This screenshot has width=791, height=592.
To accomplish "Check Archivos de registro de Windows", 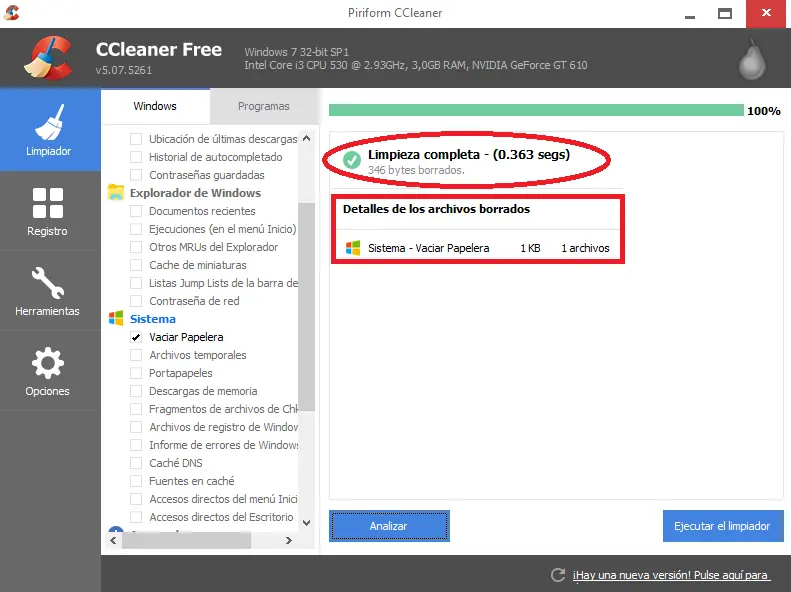I will tap(136, 427).
